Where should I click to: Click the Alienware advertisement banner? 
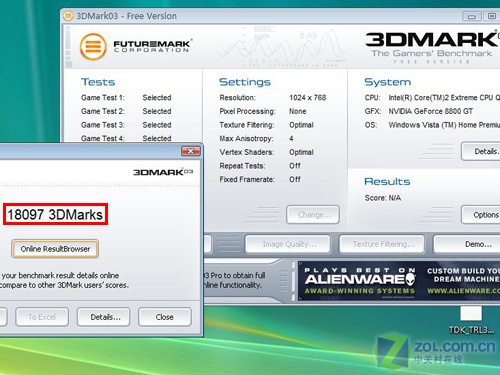pyautogui.click(x=399, y=281)
